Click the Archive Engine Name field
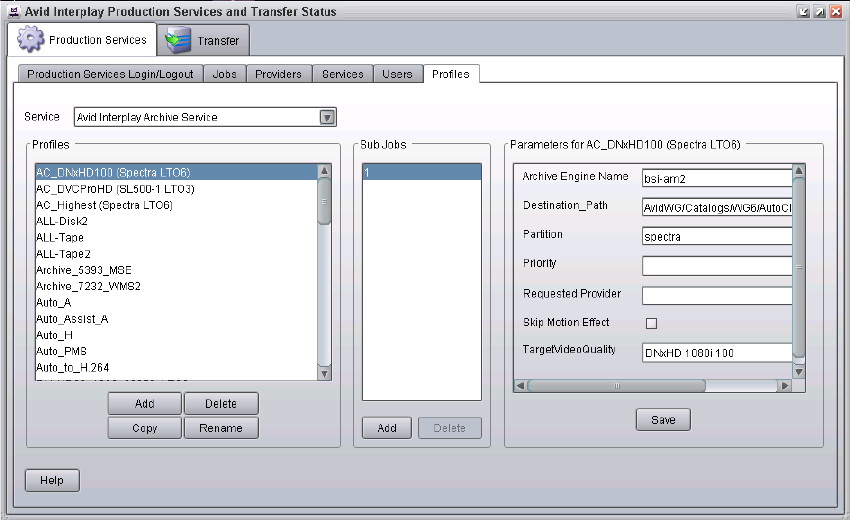The width and height of the screenshot is (850, 520). pyautogui.click(x=717, y=178)
